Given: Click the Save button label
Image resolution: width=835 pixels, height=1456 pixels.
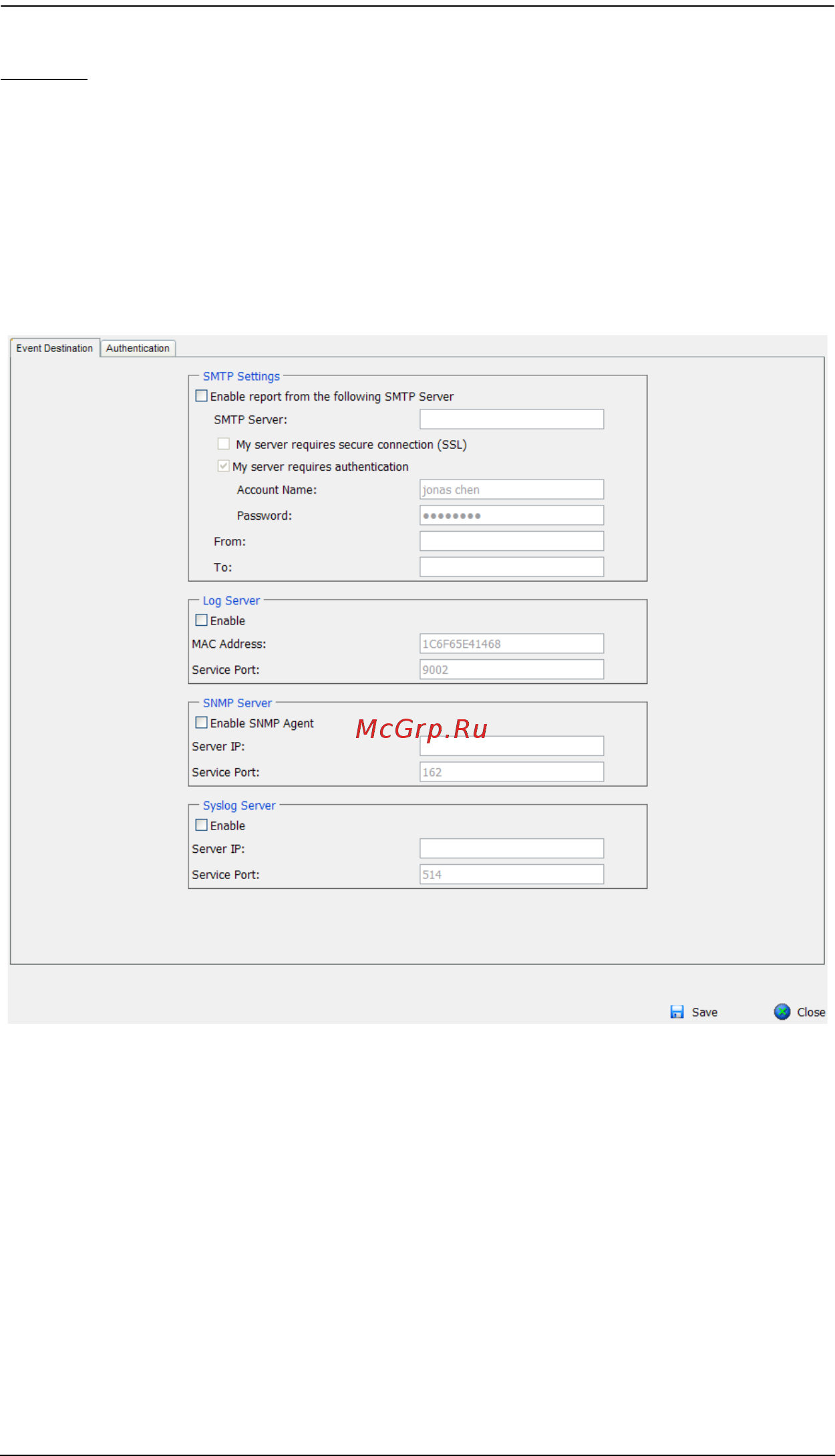Looking at the screenshot, I should (705, 1013).
